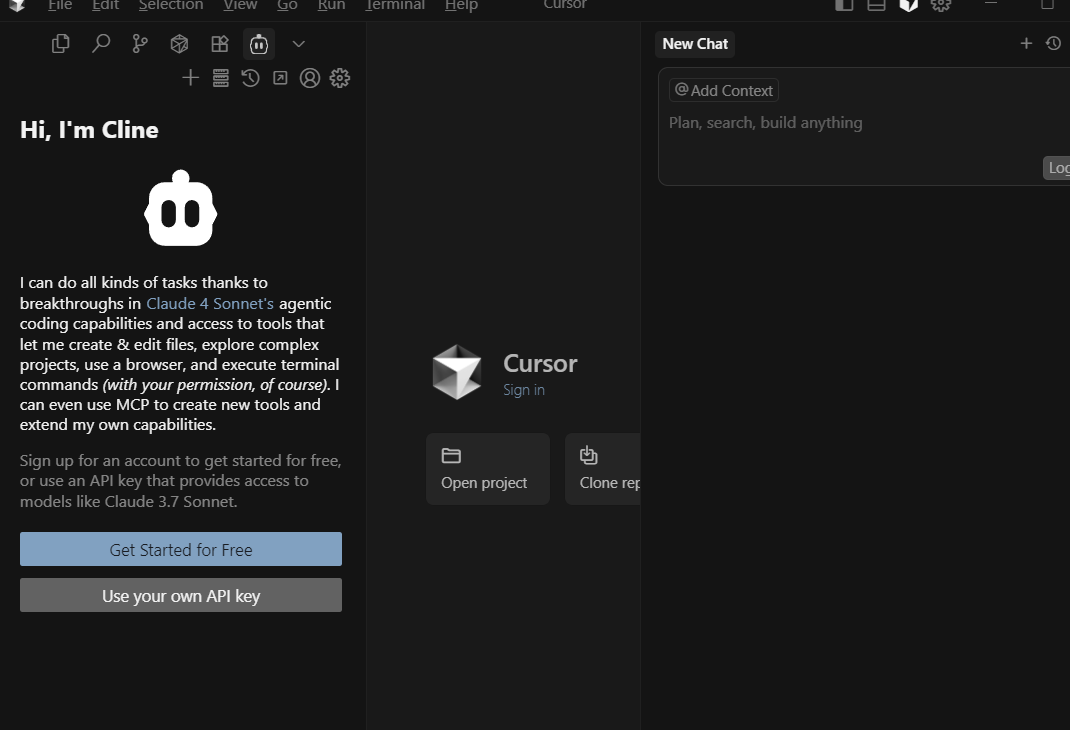This screenshot has width=1070, height=730.
Task: Click the Cursor cube logo in editor
Action: (457, 372)
